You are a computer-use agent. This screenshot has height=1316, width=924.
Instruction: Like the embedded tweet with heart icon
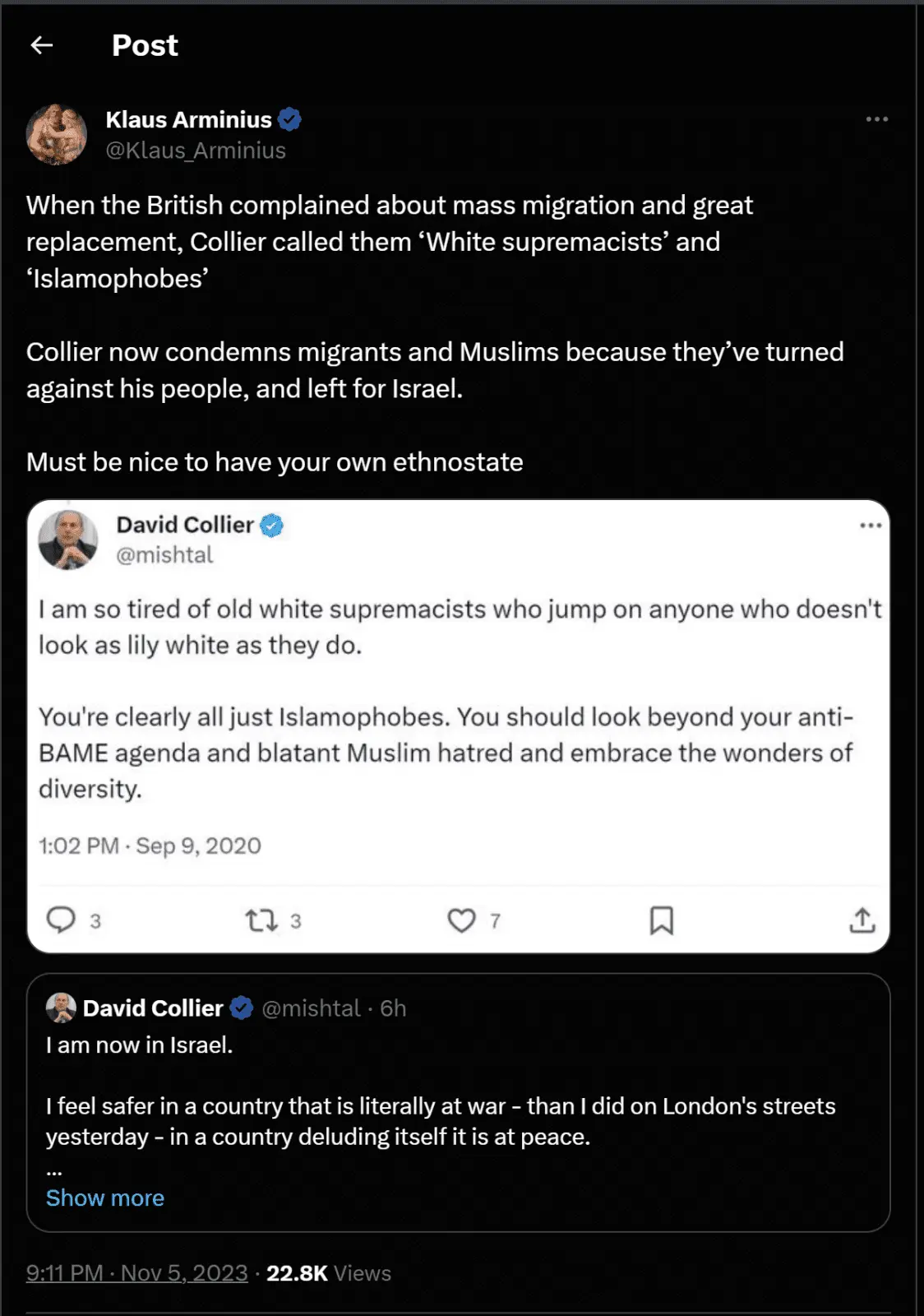[461, 920]
